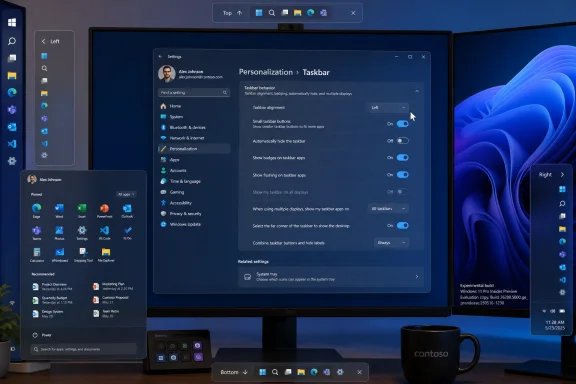The height and width of the screenshot is (384, 576).
Task: Click the clock in the Right taskbar panel
Action: [x=555, y=324]
